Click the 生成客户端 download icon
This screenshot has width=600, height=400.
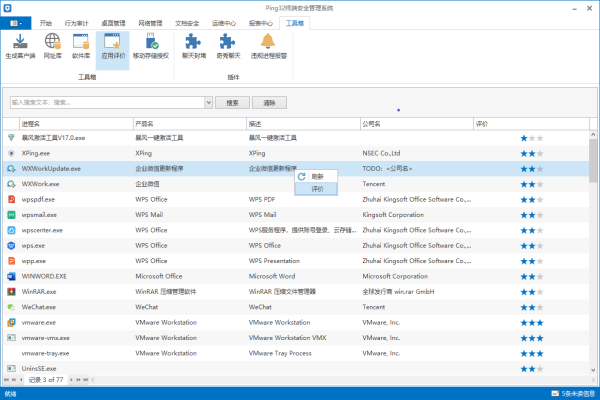20,41
